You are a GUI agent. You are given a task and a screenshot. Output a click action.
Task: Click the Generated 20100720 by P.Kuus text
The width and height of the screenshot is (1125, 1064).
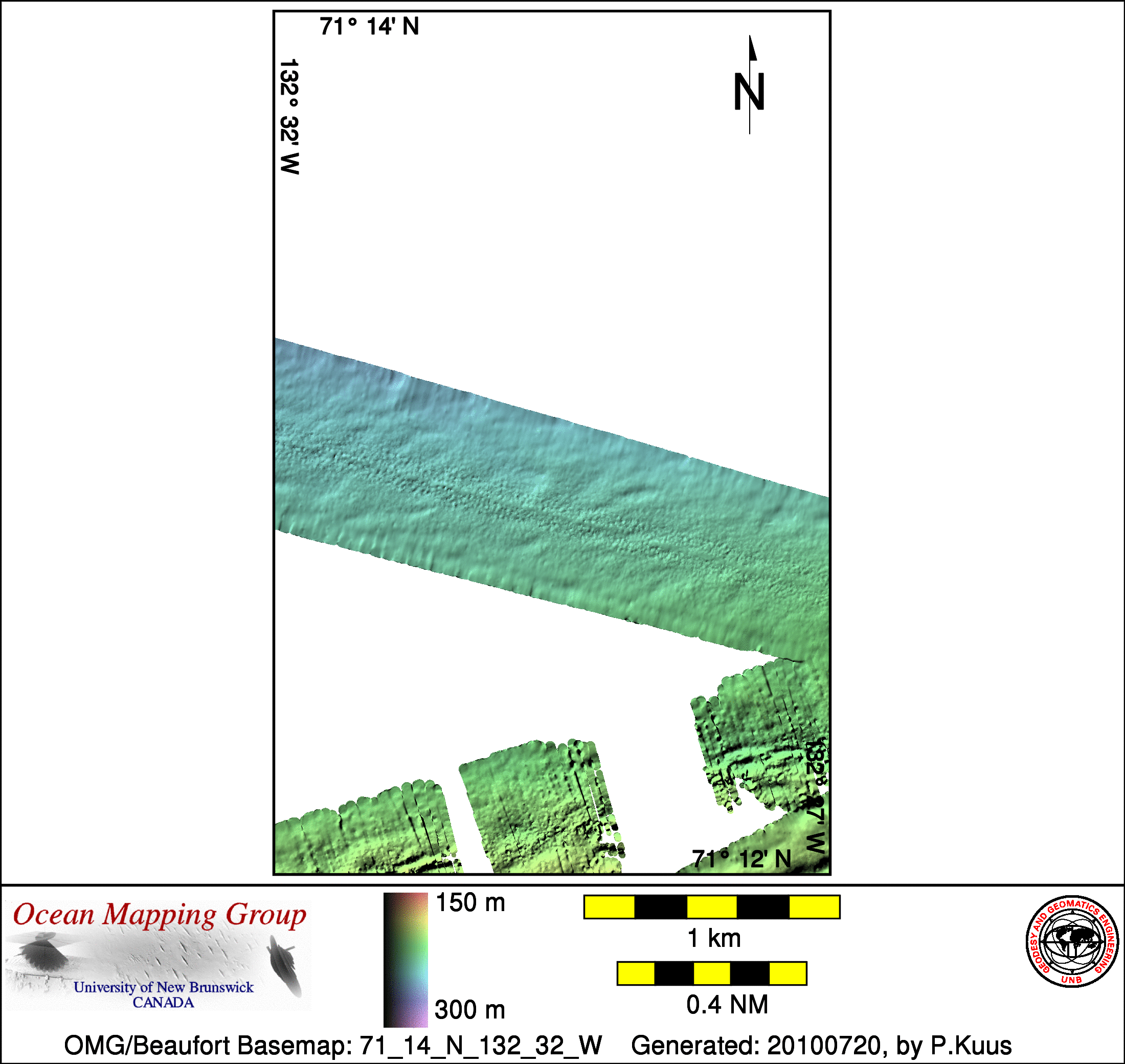click(821, 1045)
